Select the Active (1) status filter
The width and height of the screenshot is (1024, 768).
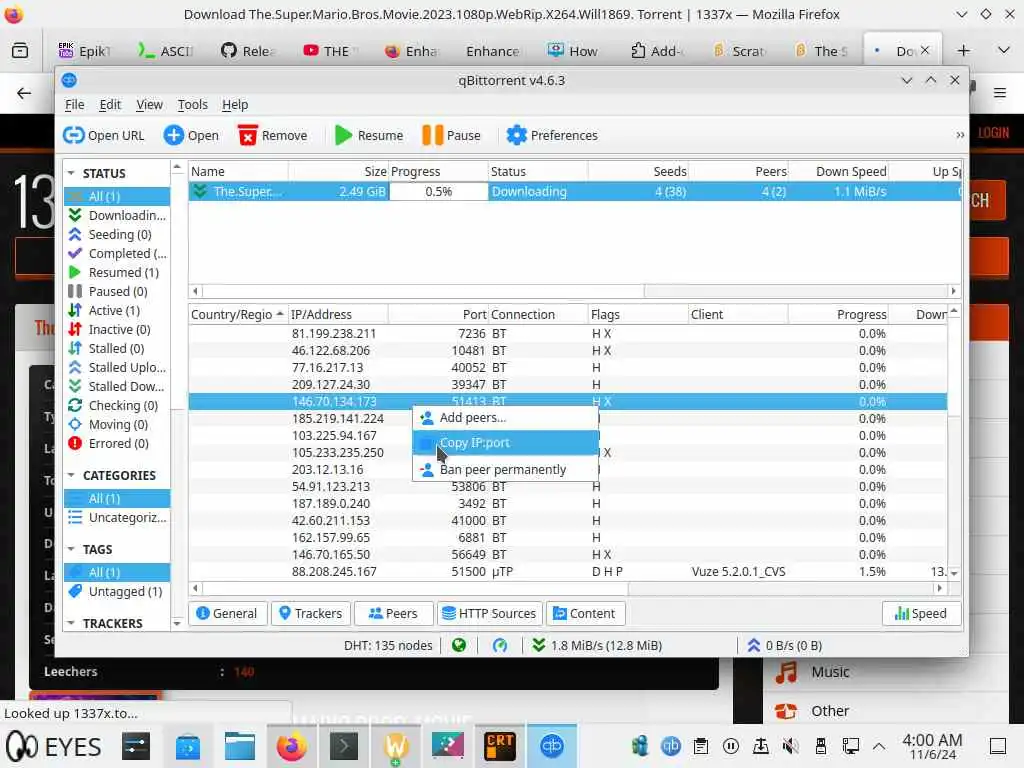(x=117, y=310)
